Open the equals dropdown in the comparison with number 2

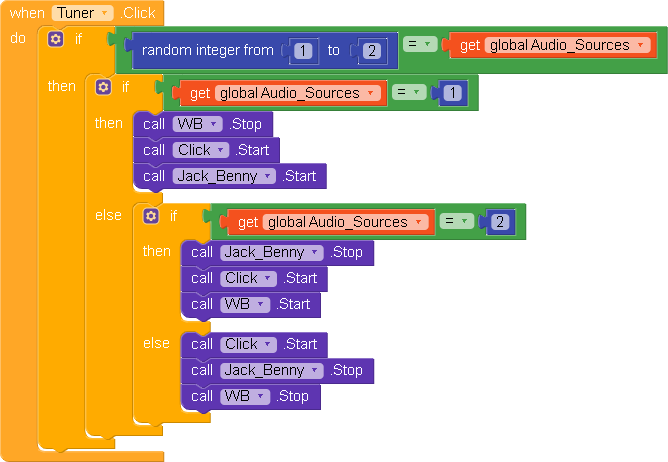(456, 221)
